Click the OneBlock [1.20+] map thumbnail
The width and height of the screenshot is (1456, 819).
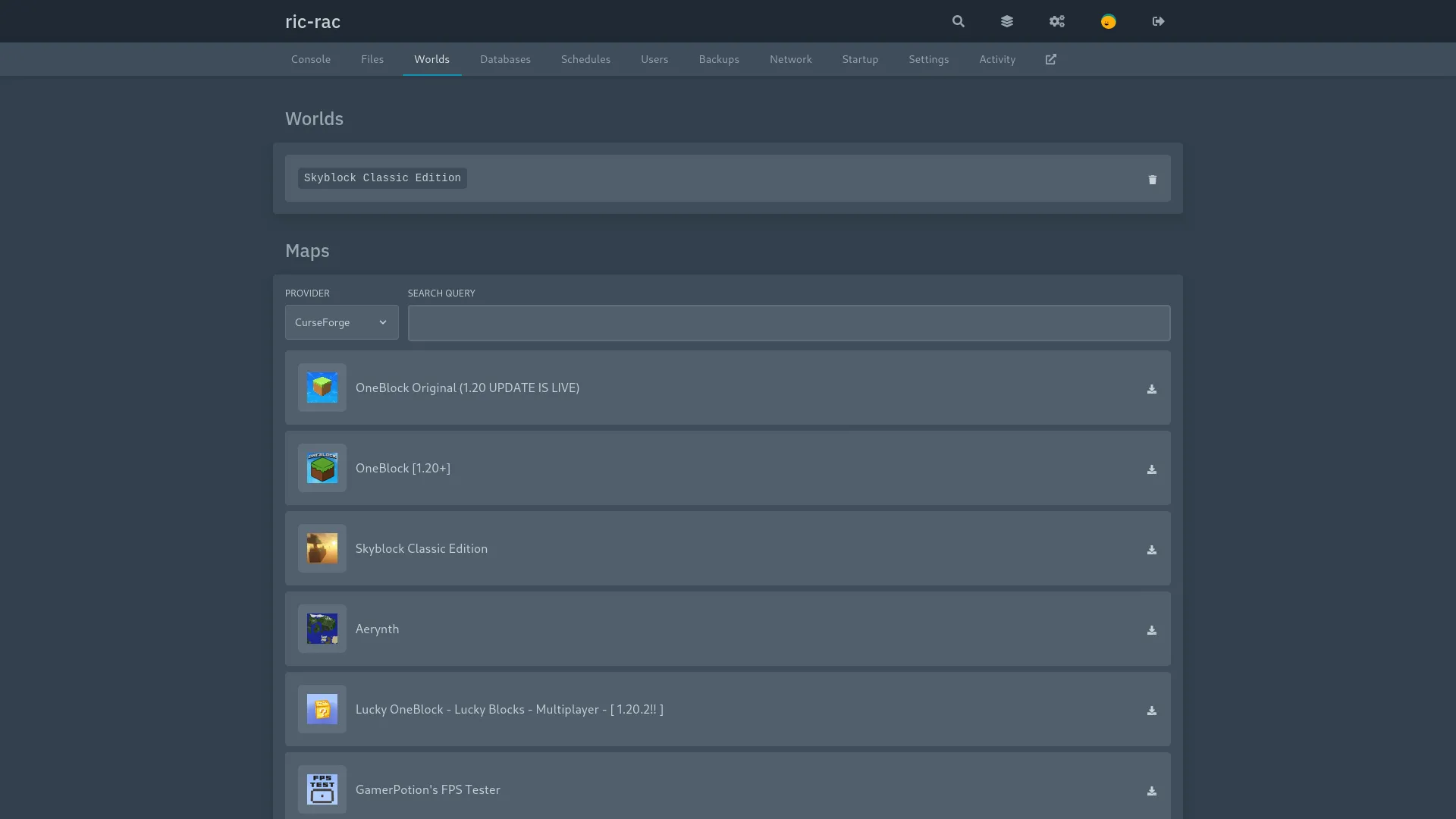[x=322, y=468]
